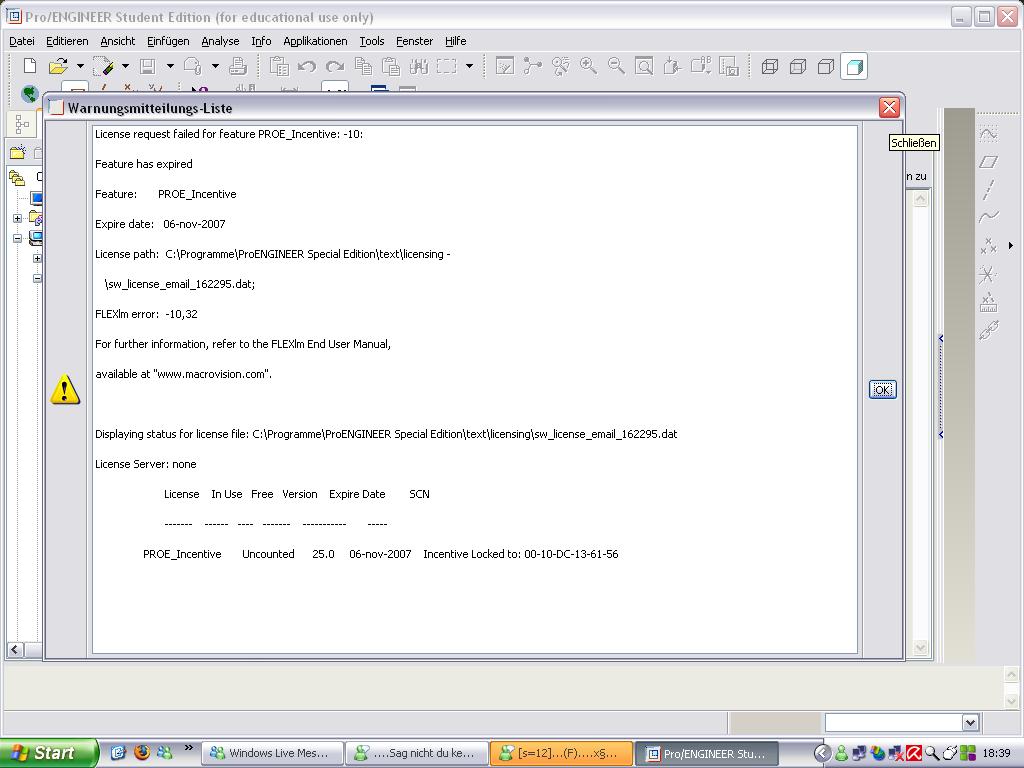1024x768 pixels.
Task: Expand datum points flyout arrow
Action: (1011, 246)
